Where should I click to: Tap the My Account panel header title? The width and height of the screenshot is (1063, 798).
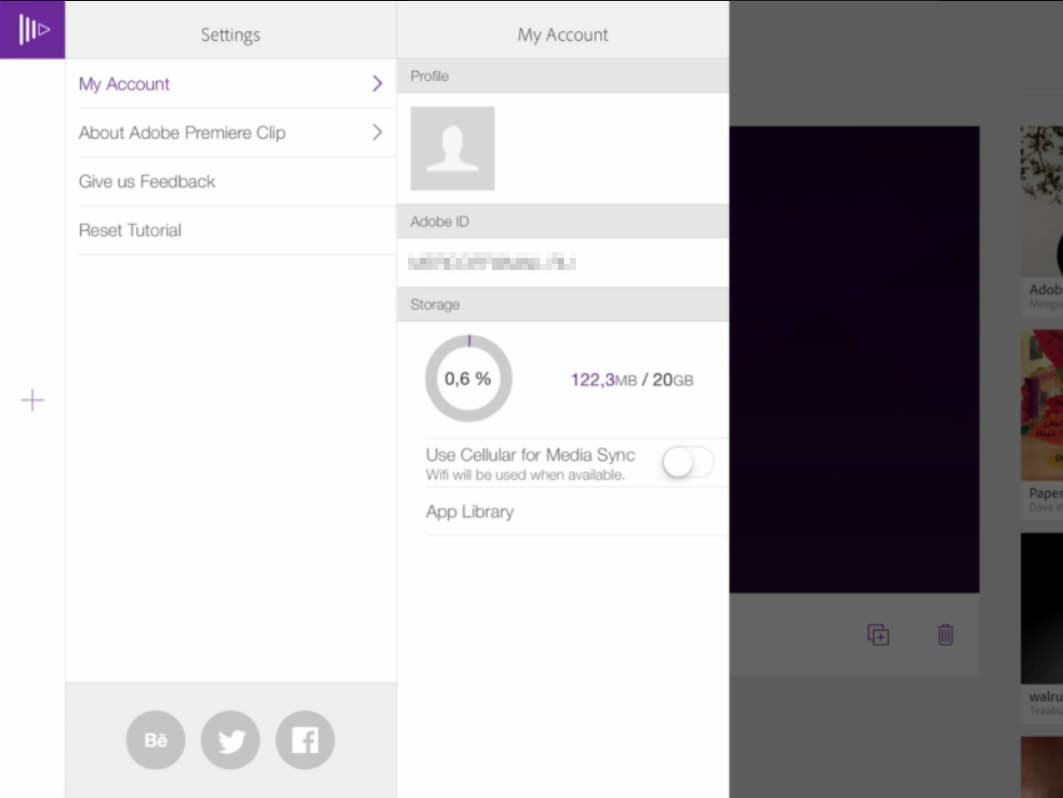563,35
